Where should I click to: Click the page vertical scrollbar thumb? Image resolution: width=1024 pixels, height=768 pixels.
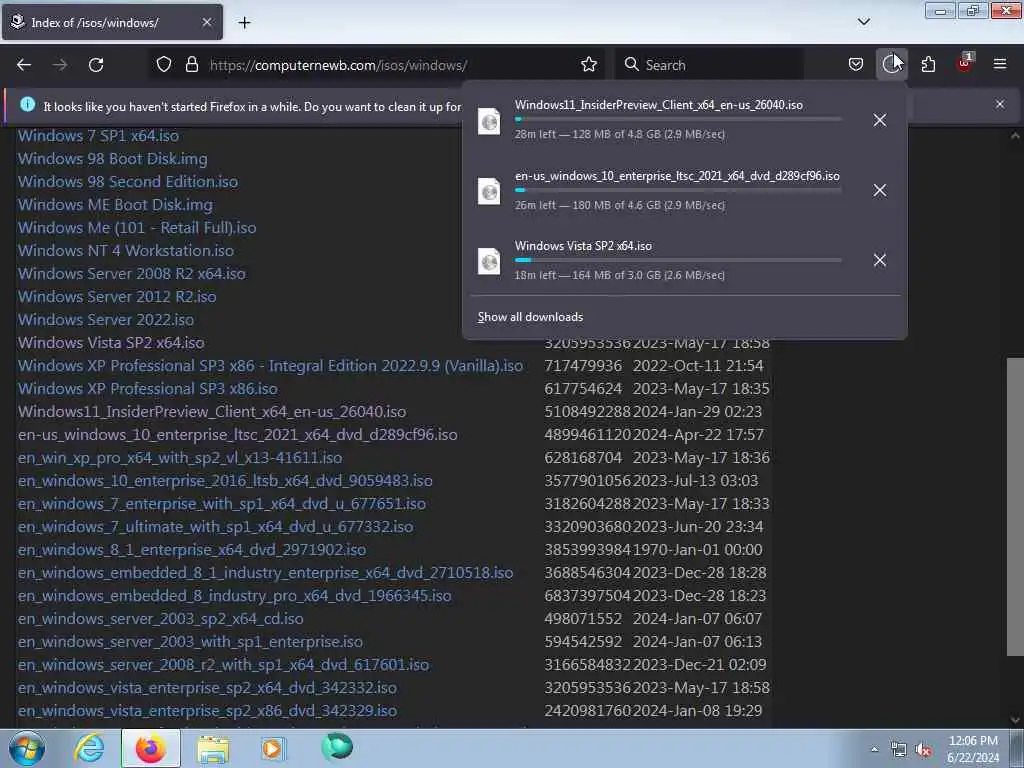click(x=1015, y=506)
